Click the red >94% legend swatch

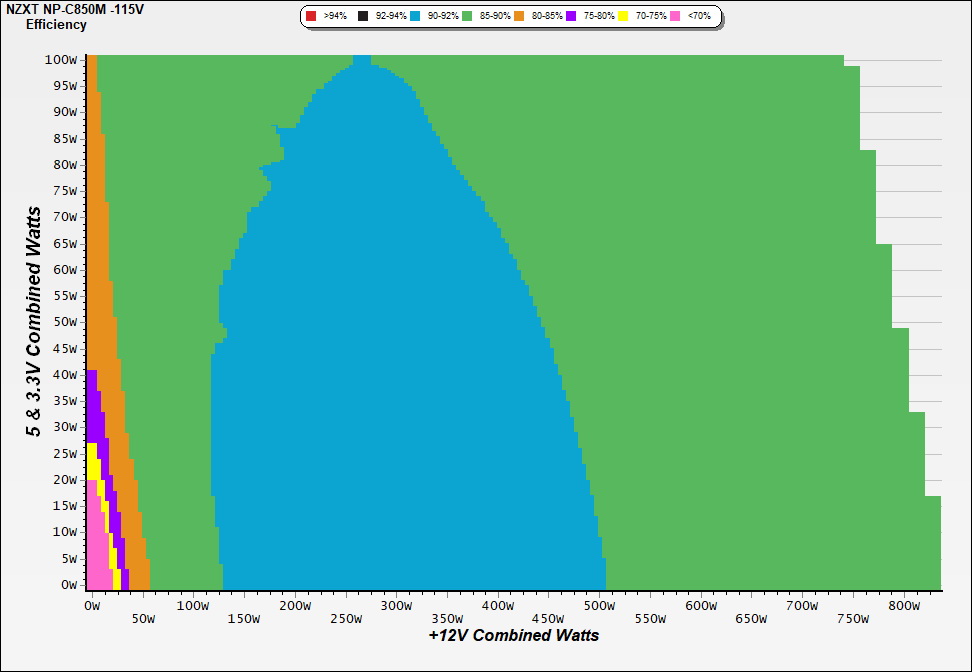[312, 17]
